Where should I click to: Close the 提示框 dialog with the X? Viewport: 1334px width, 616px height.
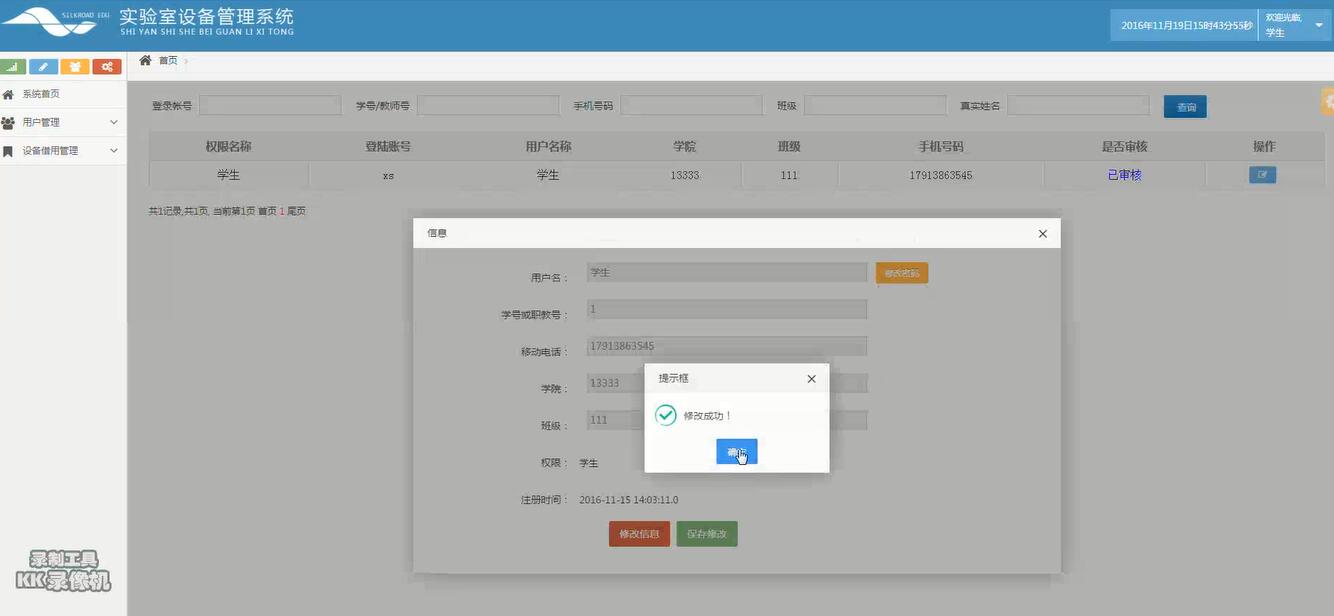[x=809, y=376]
